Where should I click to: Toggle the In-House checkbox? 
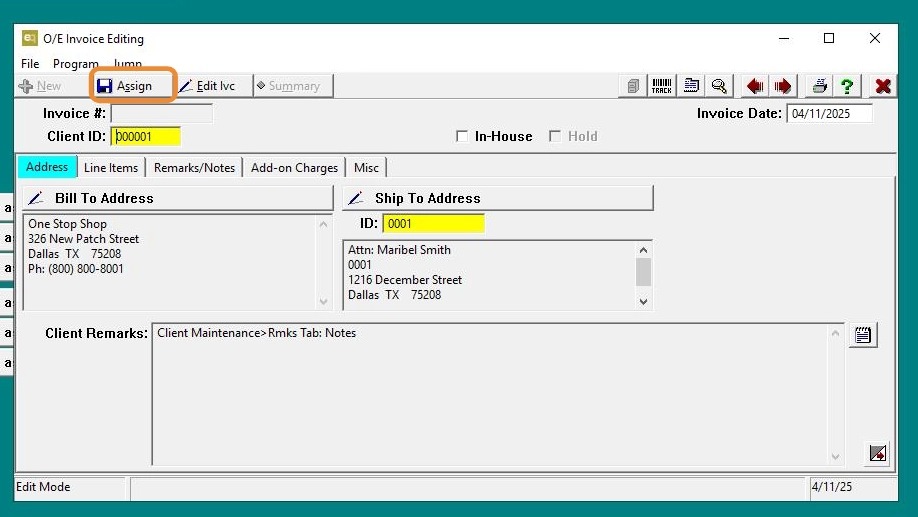462,136
